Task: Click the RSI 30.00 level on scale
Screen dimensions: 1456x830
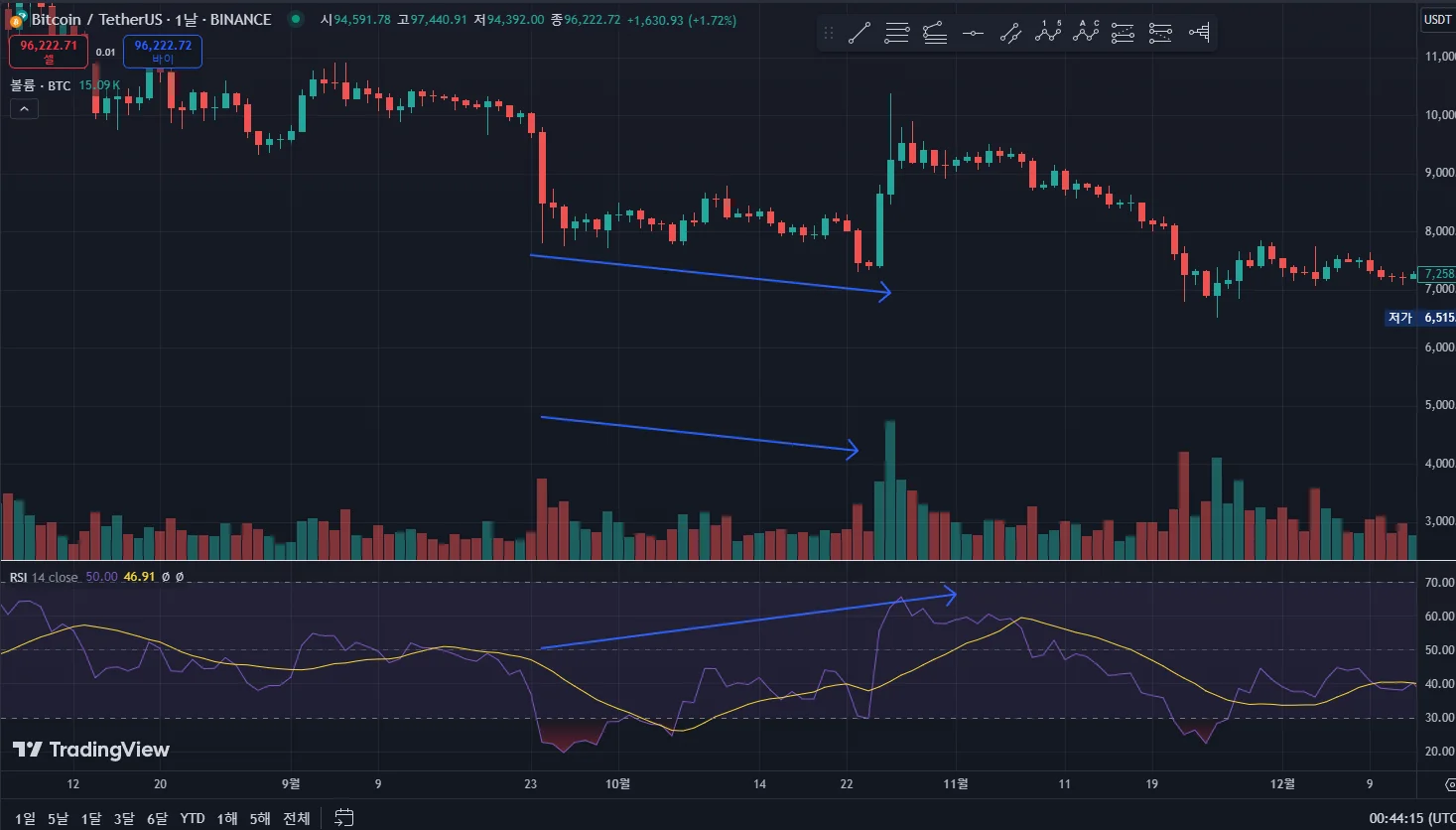Action: pos(1439,718)
